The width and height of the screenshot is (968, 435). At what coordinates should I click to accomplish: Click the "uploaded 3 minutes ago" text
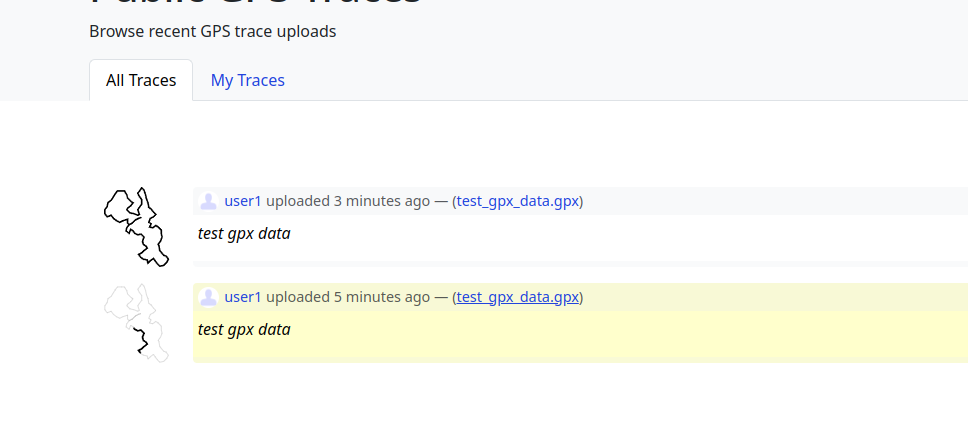pos(348,201)
